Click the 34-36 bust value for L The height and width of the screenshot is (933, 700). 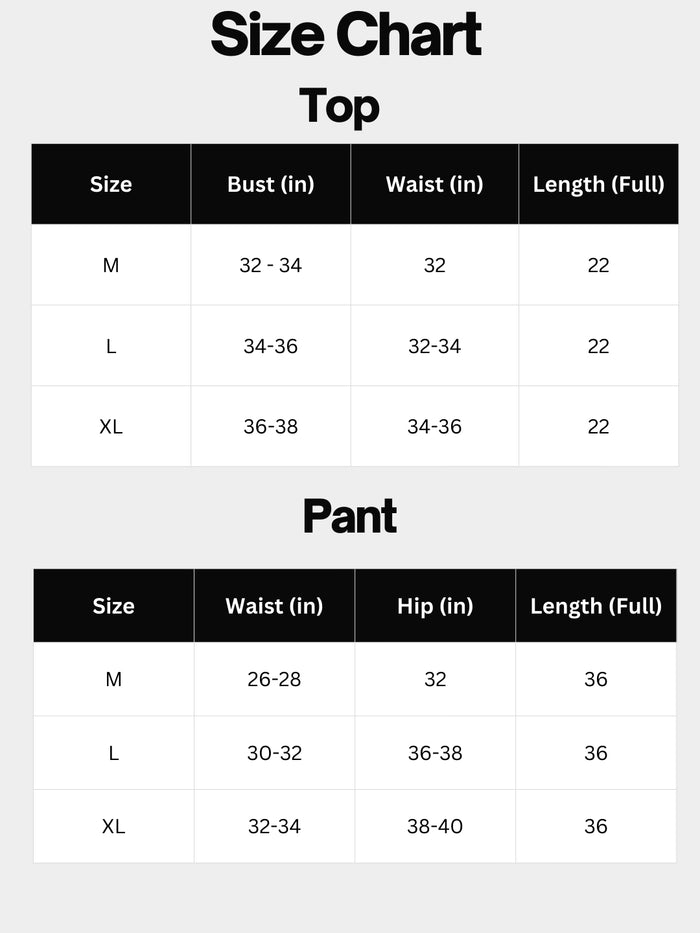[270, 346]
